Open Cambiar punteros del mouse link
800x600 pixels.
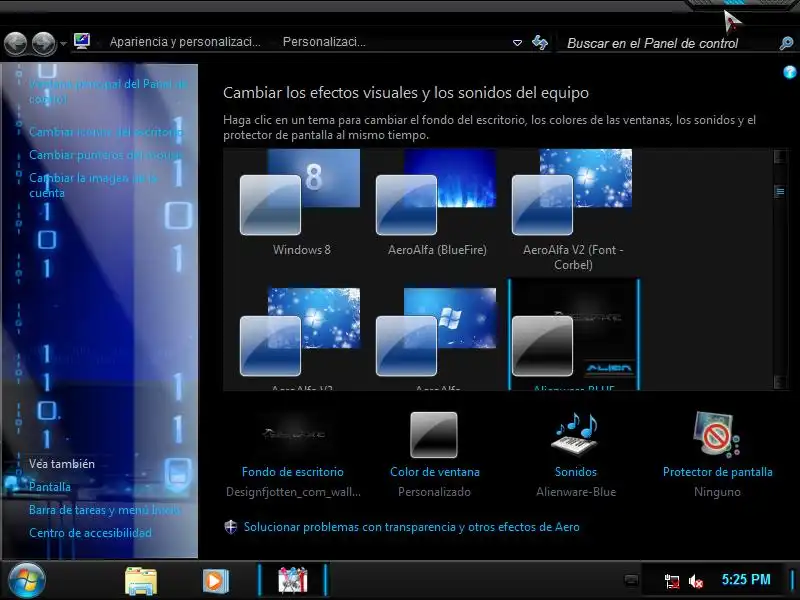[x=106, y=155]
